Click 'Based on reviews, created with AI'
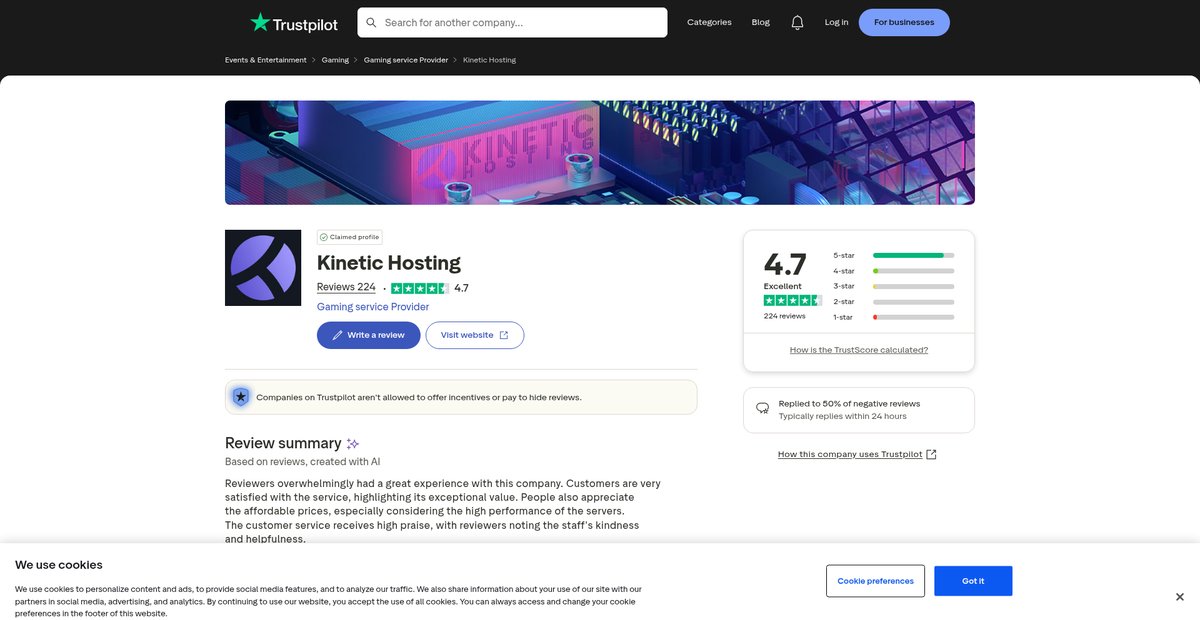The image size is (1200, 620). coord(303,462)
